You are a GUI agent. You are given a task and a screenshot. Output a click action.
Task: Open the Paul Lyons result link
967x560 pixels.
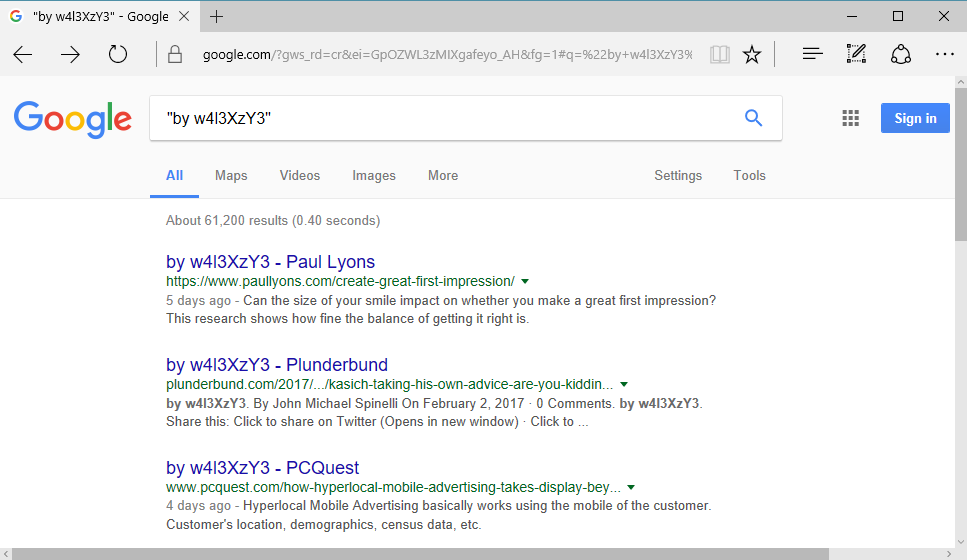click(270, 261)
